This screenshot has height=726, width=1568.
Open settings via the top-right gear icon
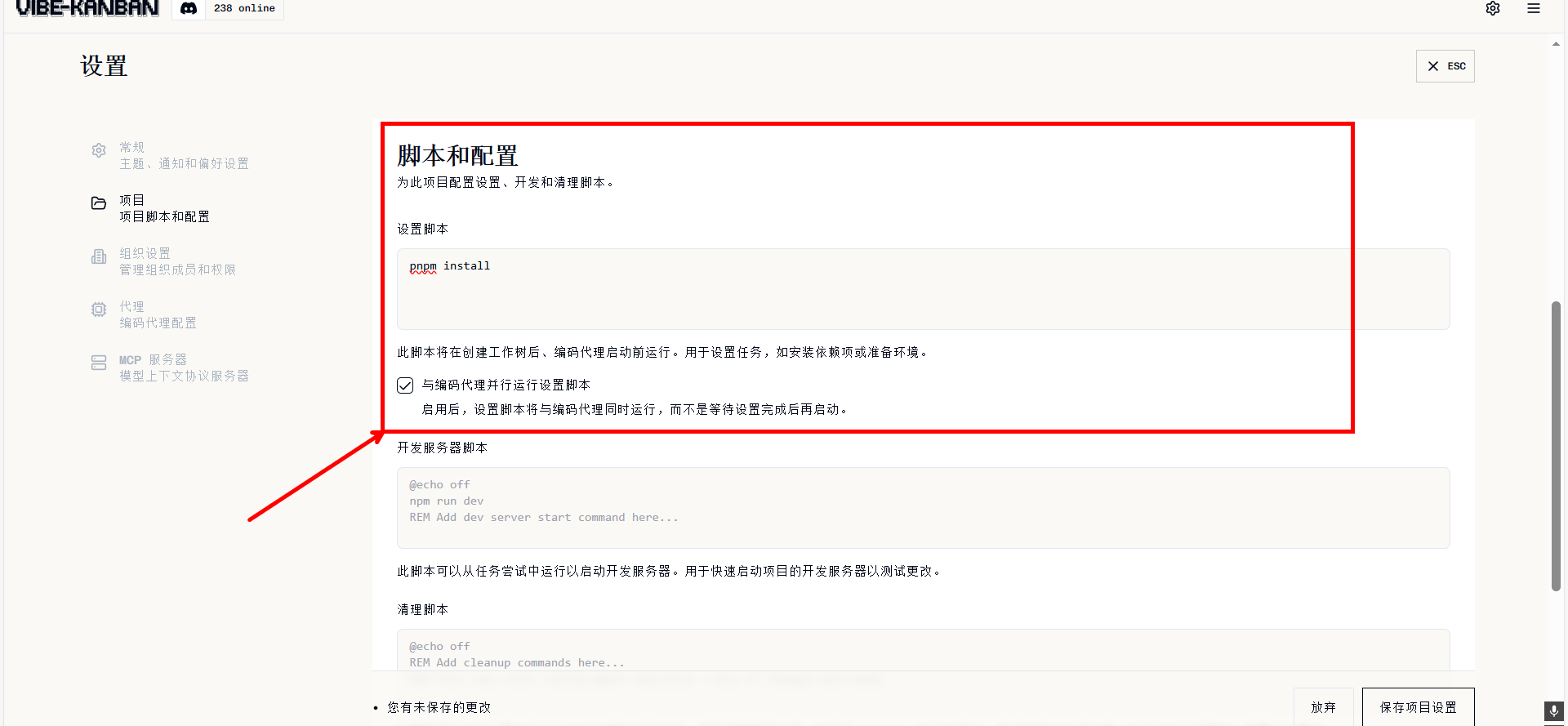[x=1493, y=8]
